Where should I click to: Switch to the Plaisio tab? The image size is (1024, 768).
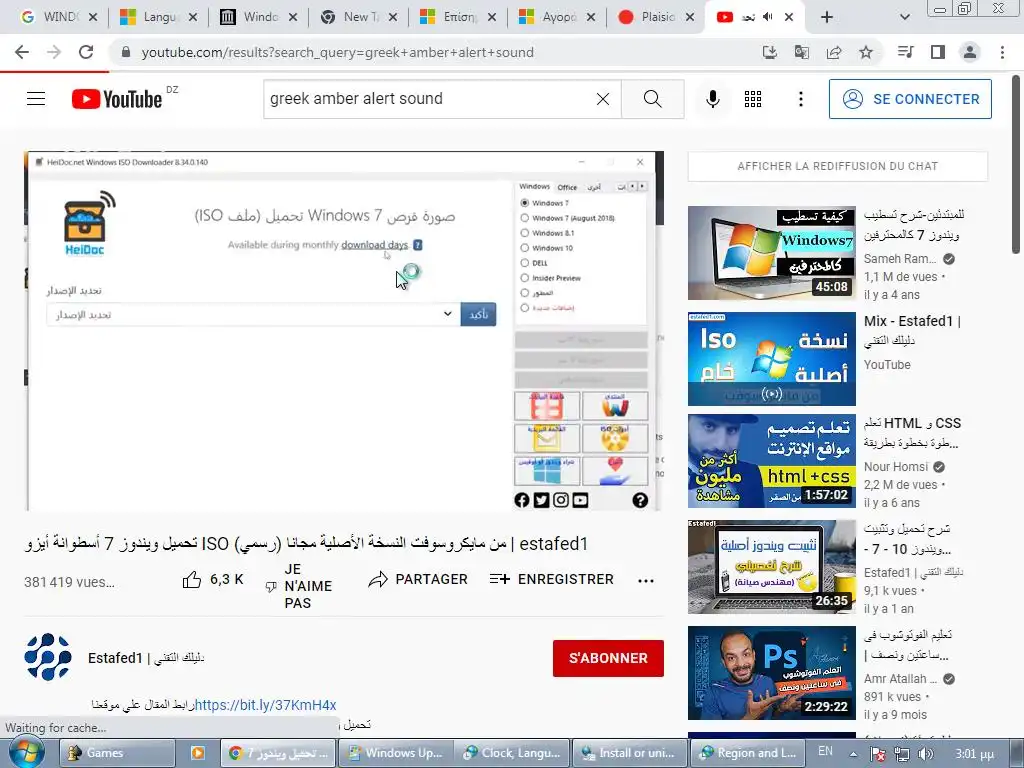pos(656,17)
